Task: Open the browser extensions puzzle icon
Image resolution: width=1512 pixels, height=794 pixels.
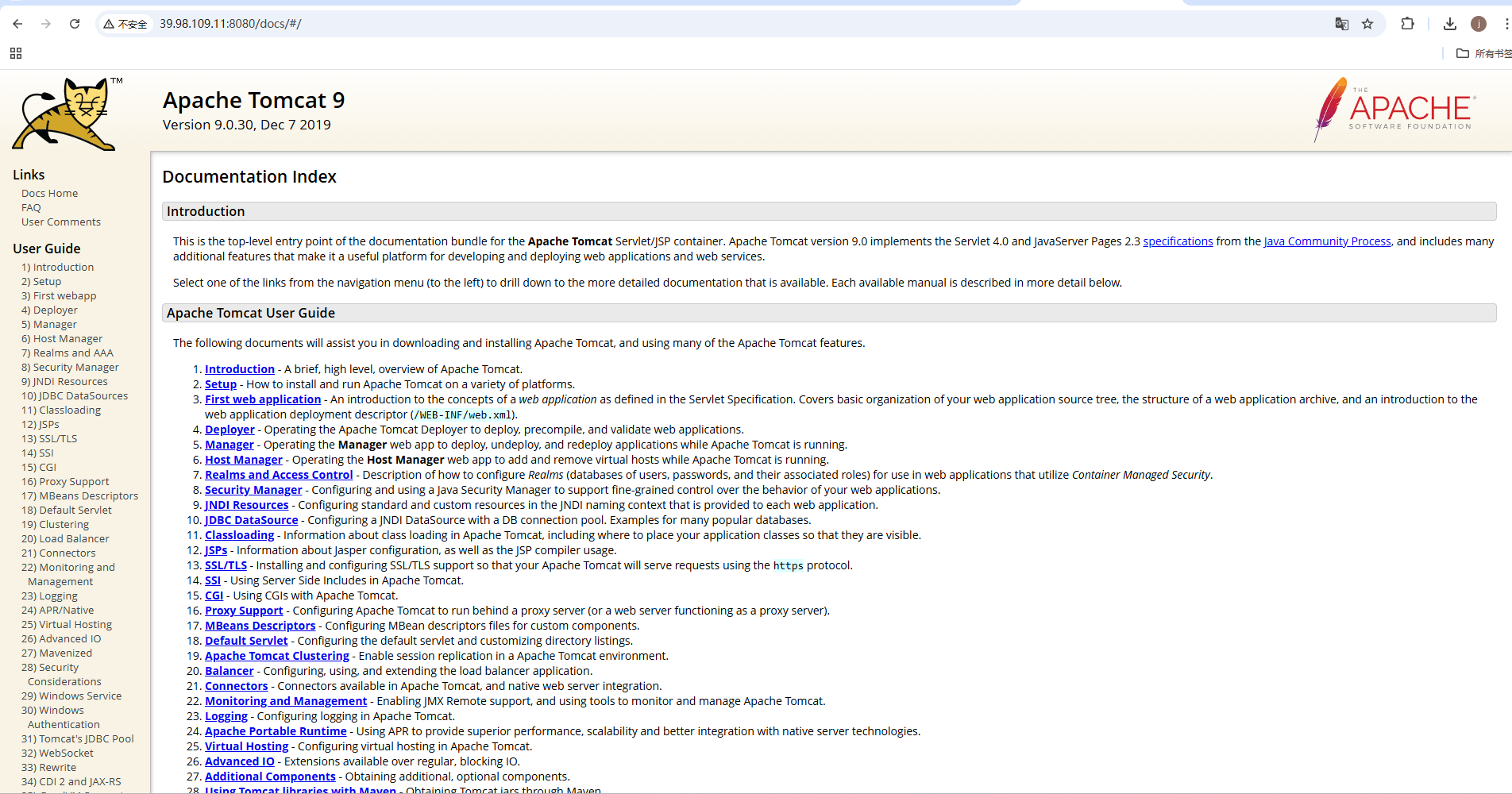Action: pyautogui.click(x=1407, y=24)
